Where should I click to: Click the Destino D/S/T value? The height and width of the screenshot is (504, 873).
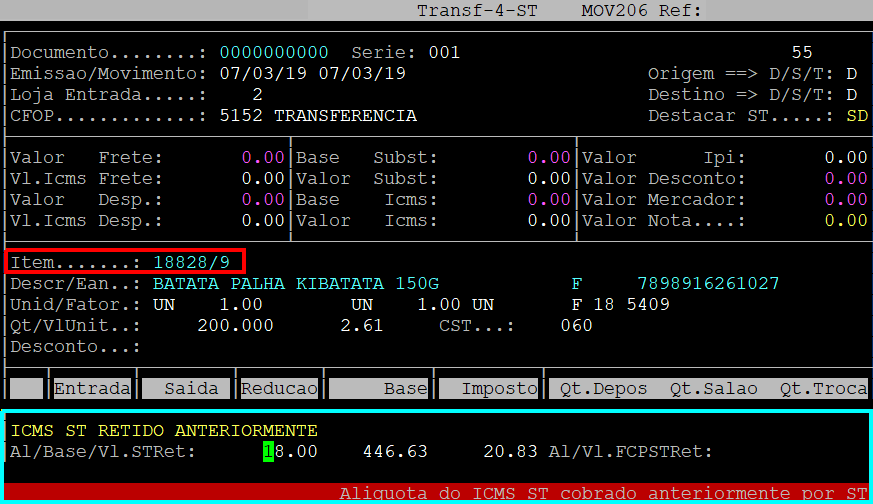coord(851,95)
